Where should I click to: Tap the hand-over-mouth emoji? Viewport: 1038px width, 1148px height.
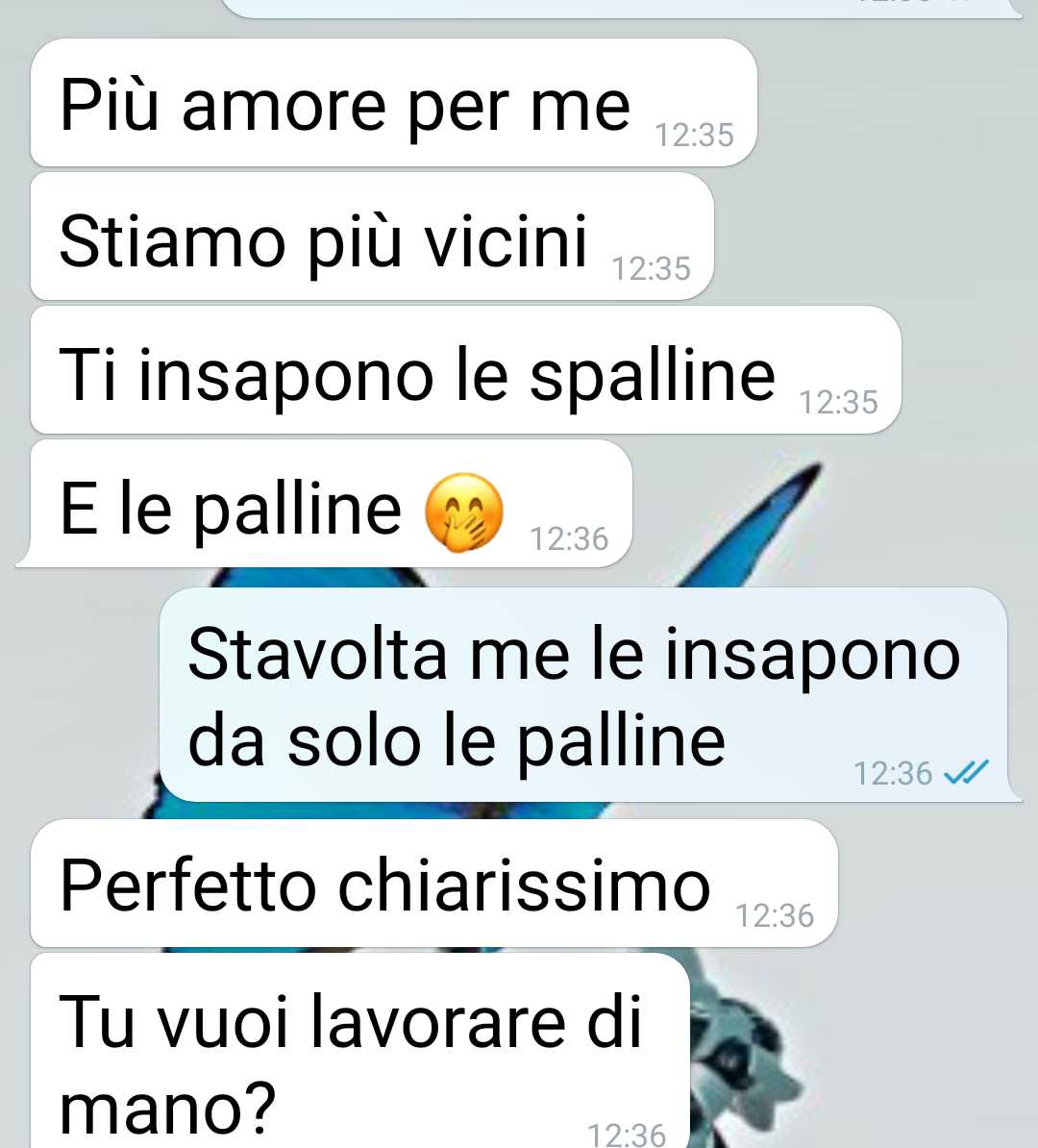(x=464, y=512)
